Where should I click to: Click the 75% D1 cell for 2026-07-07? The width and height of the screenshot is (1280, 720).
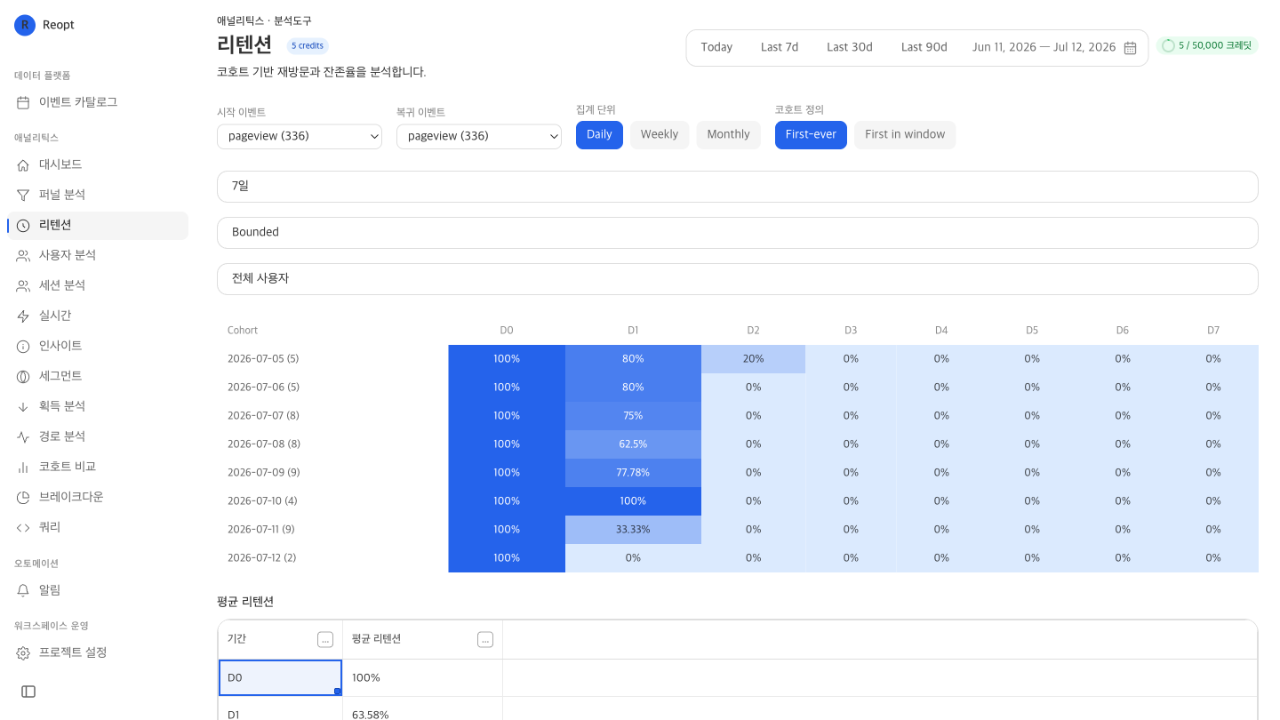click(x=633, y=416)
